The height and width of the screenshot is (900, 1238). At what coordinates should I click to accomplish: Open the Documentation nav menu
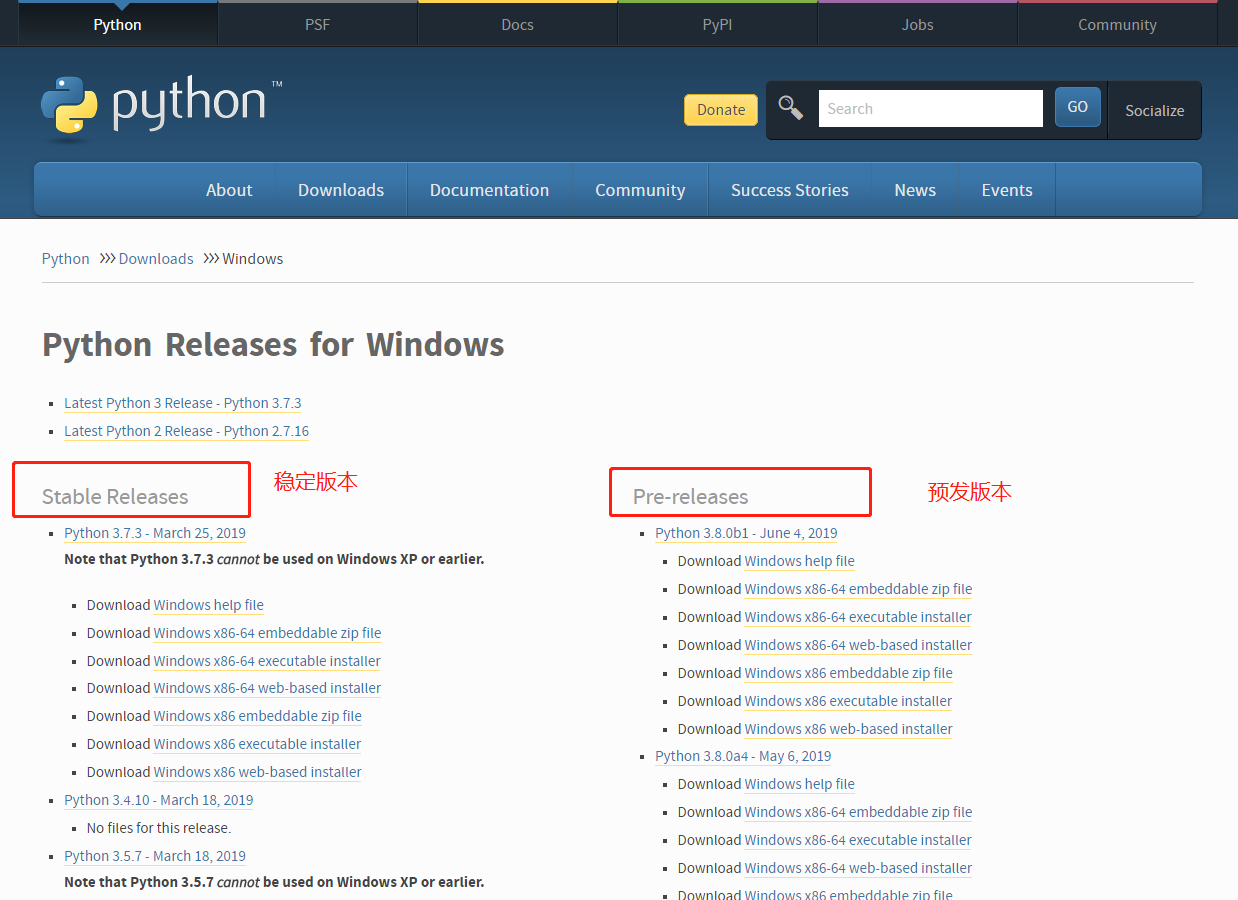tap(489, 190)
